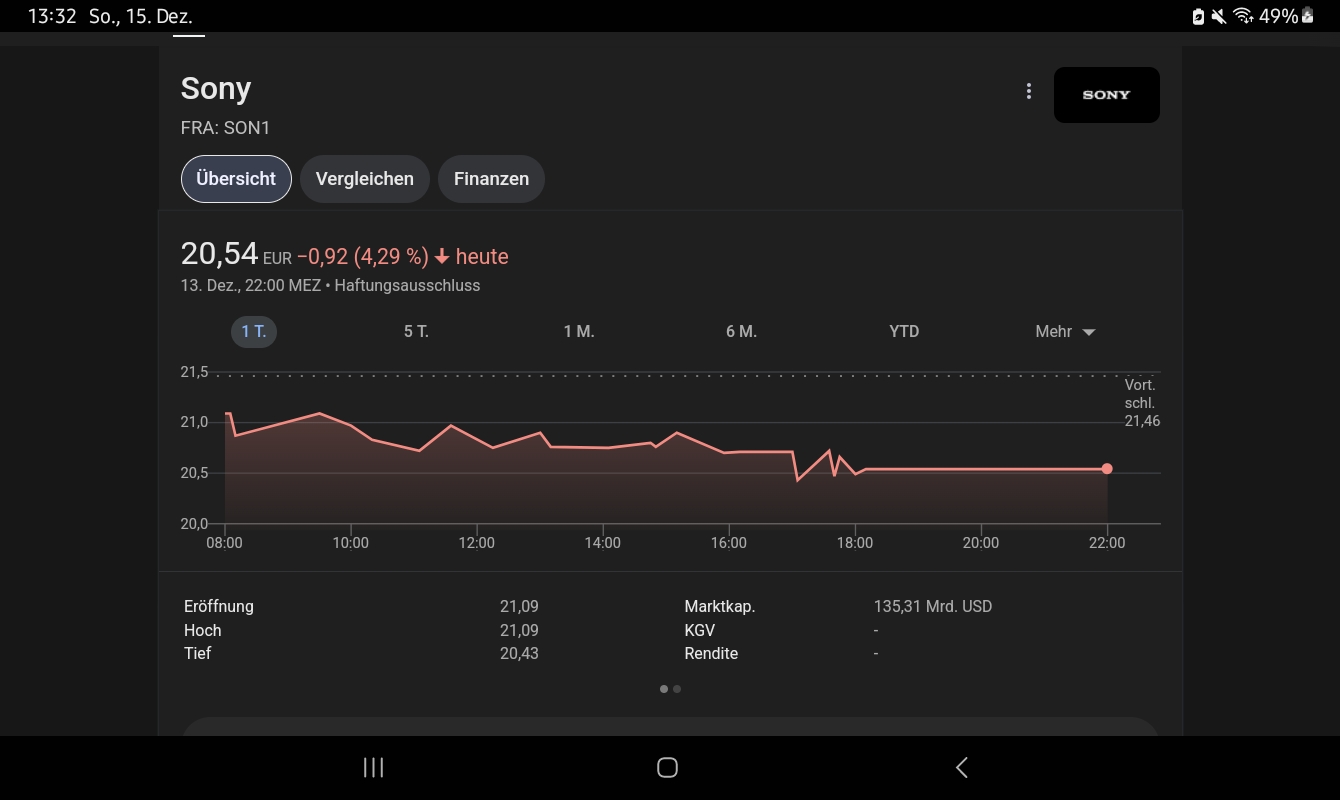This screenshot has height=800, width=1340.
Task: Click the Marktkap. label
Action: tap(720, 606)
